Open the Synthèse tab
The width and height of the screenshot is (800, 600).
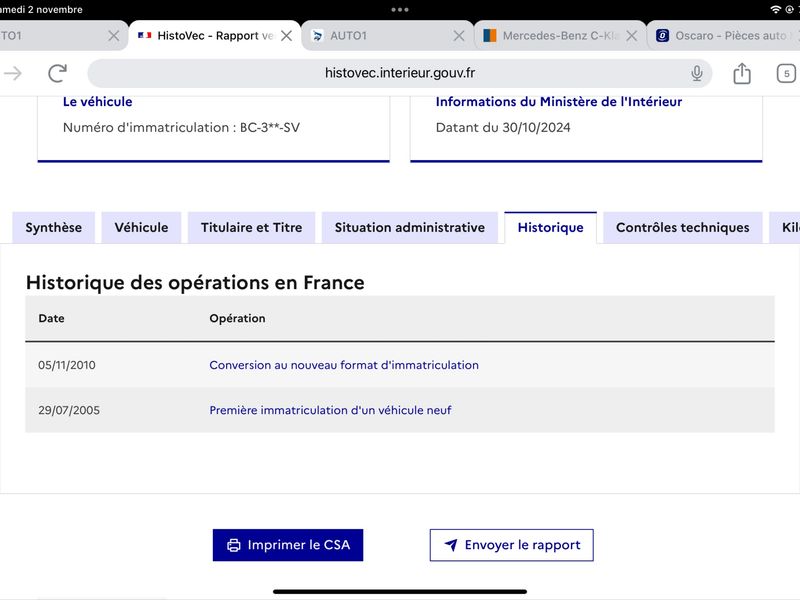pyautogui.click(x=54, y=228)
